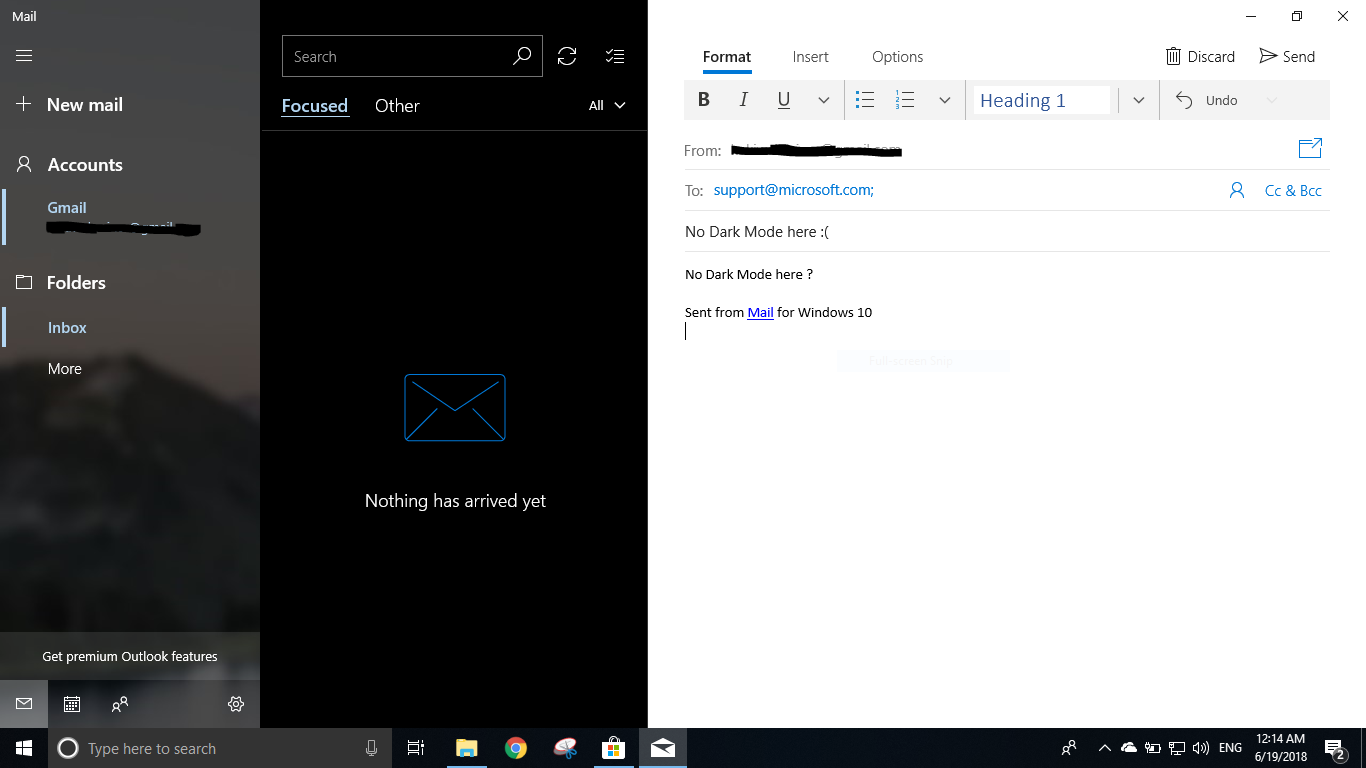Open the Accounts section
Screen dimensions: 1366x768
69,165
